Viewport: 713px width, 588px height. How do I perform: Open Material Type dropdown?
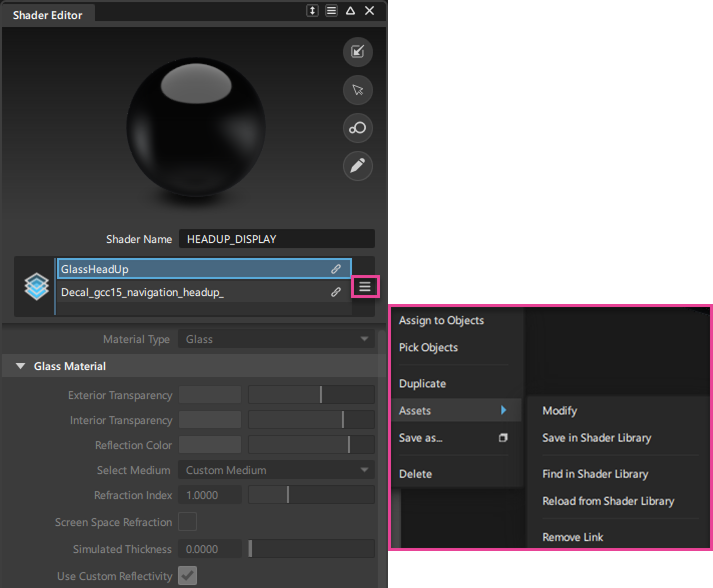point(276,339)
